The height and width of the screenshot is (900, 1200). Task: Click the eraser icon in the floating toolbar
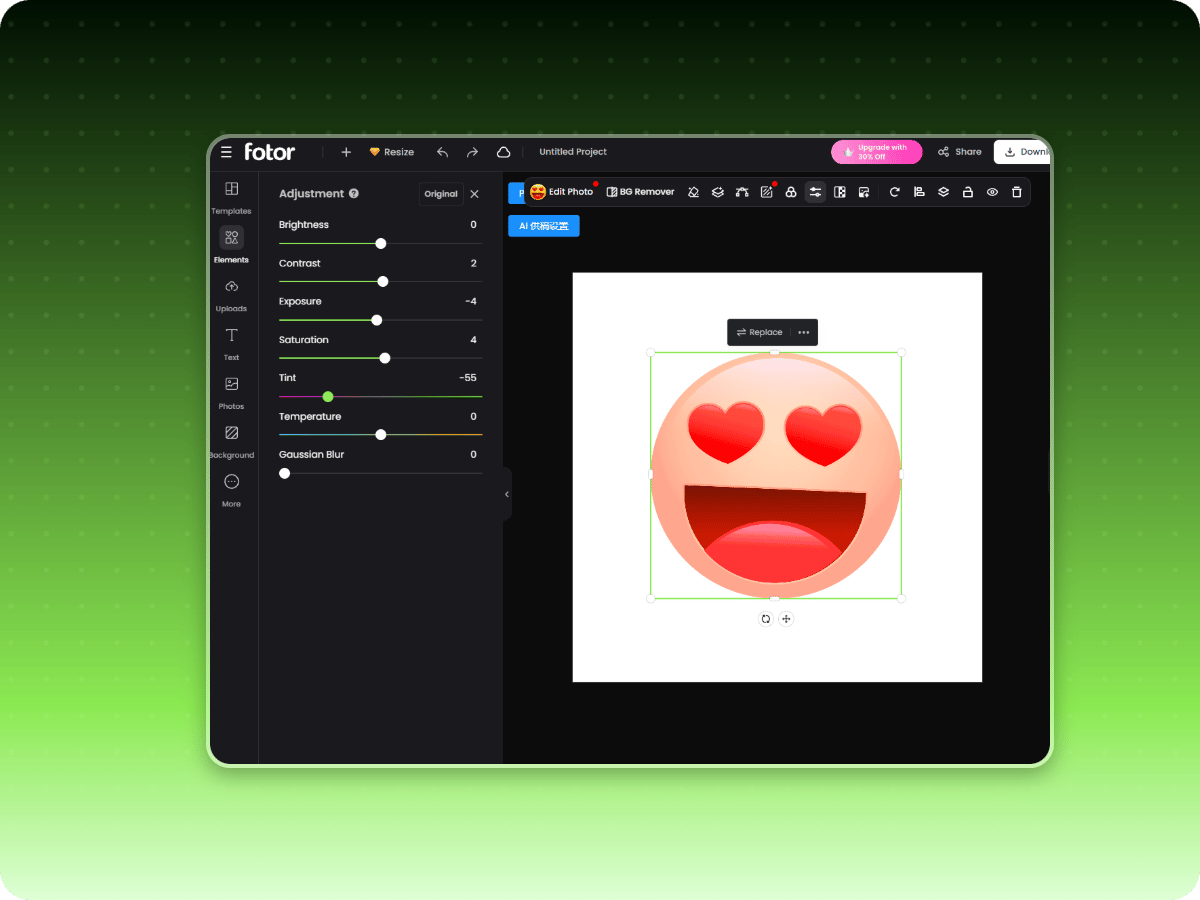coord(693,192)
